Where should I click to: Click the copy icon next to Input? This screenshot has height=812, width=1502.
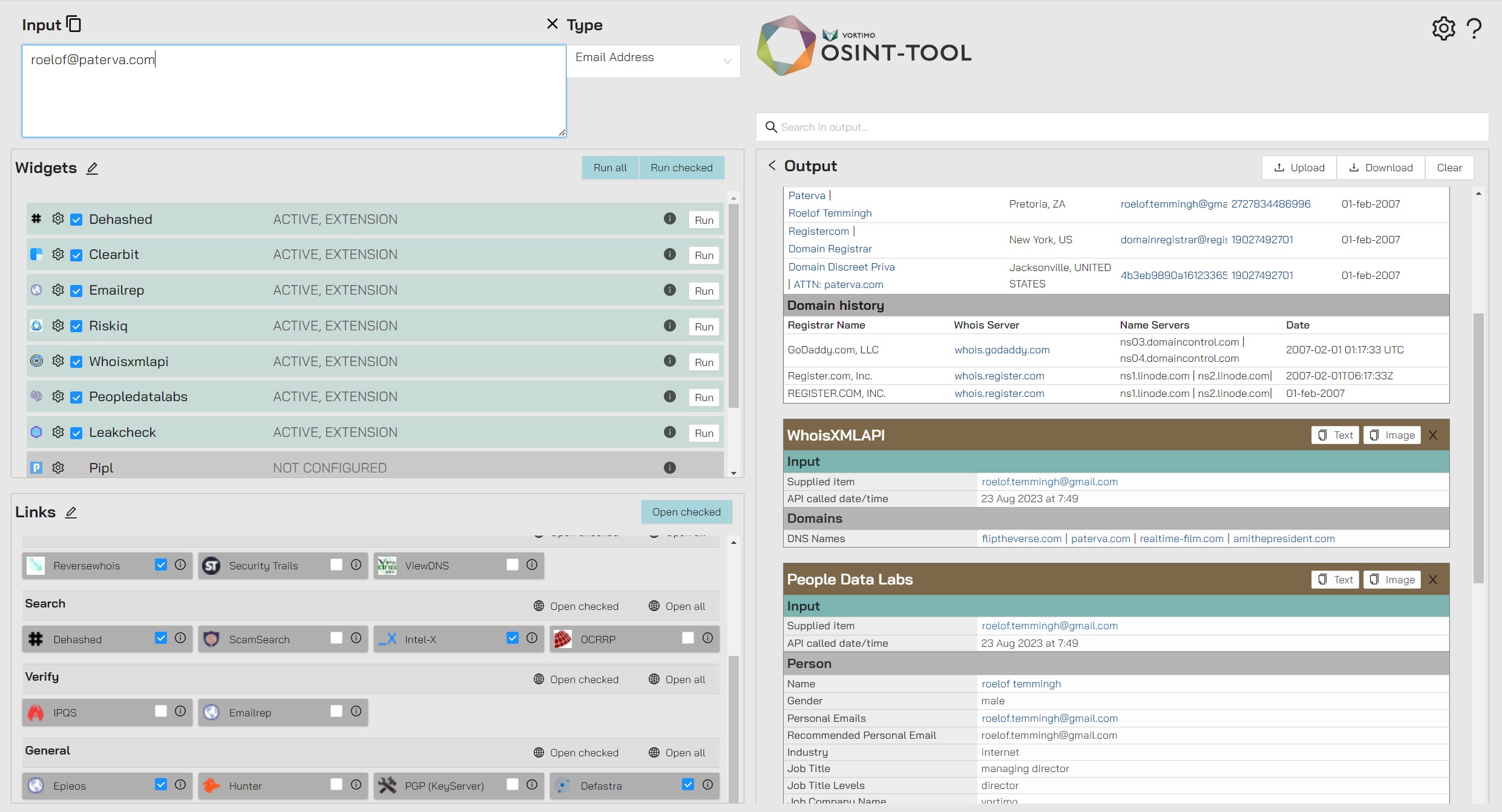tap(74, 24)
